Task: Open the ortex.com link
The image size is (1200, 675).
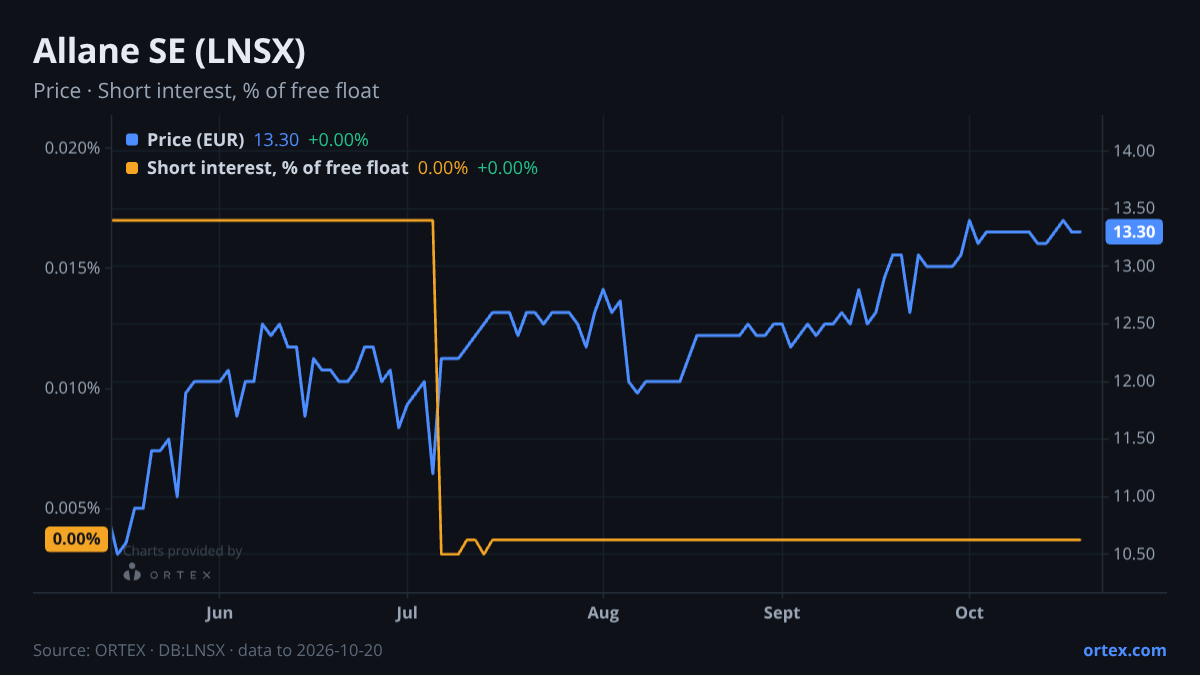Action: click(x=1124, y=650)
